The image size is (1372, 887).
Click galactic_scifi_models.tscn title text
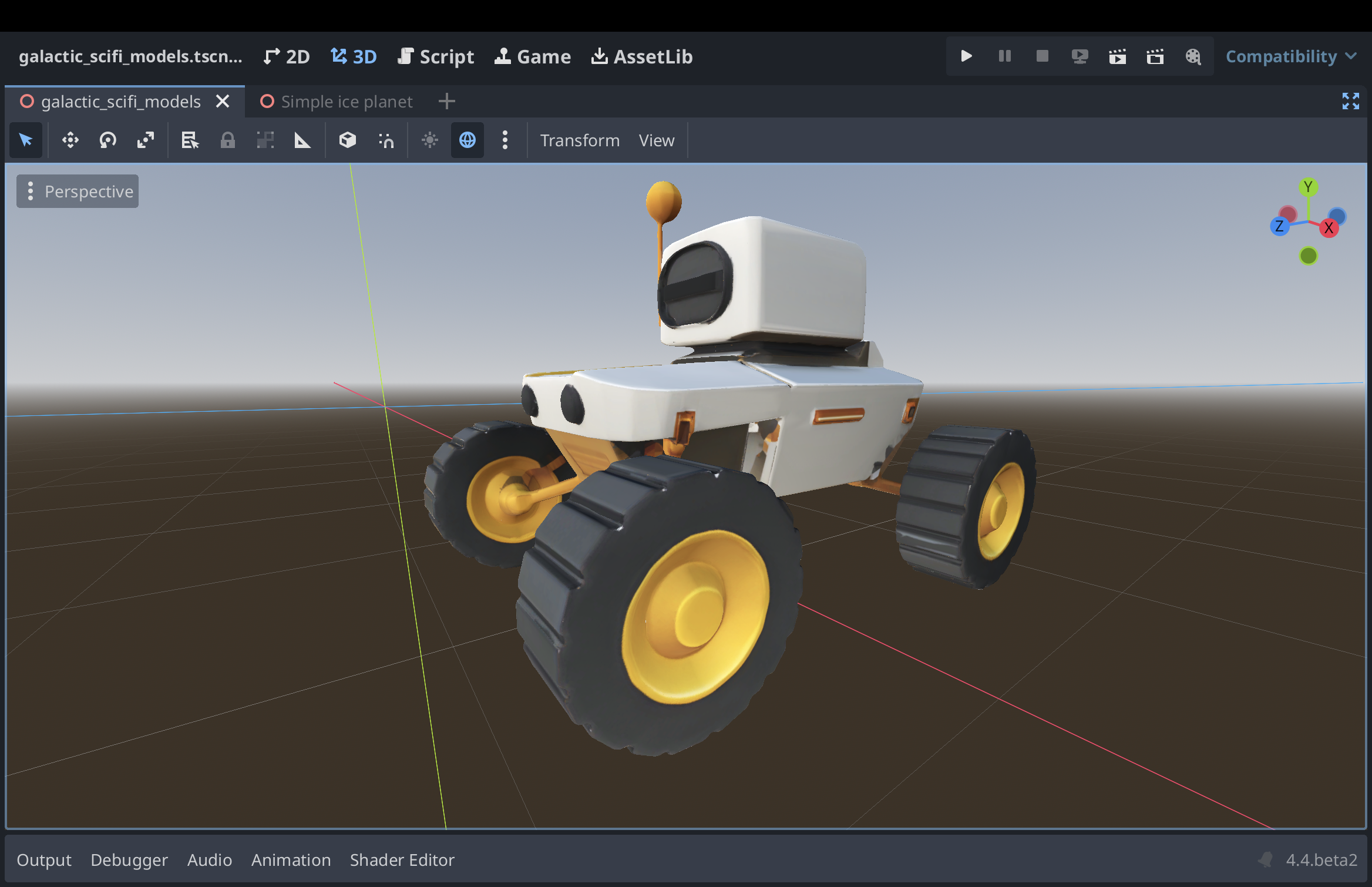point(130,56)
